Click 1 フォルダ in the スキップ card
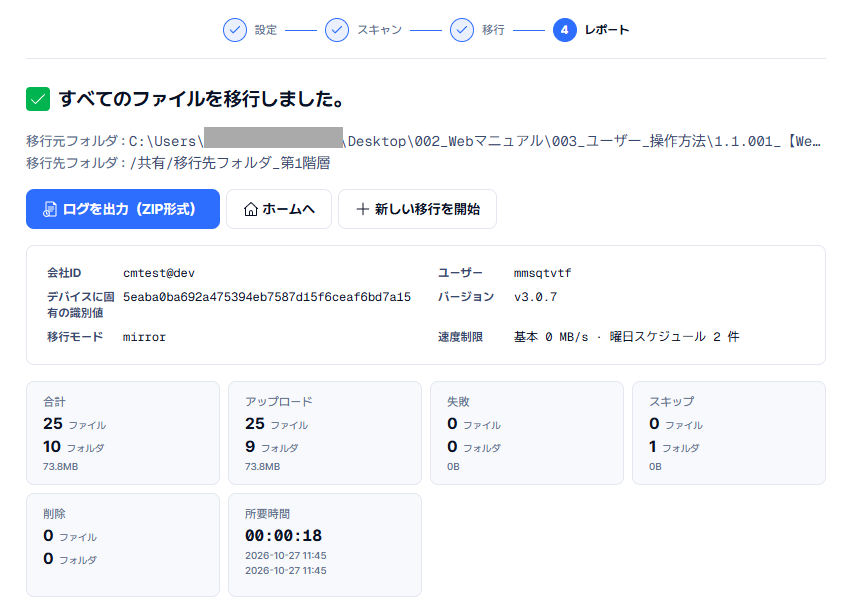The width and height of the screenshot is (849, 608). click(674, 447)
